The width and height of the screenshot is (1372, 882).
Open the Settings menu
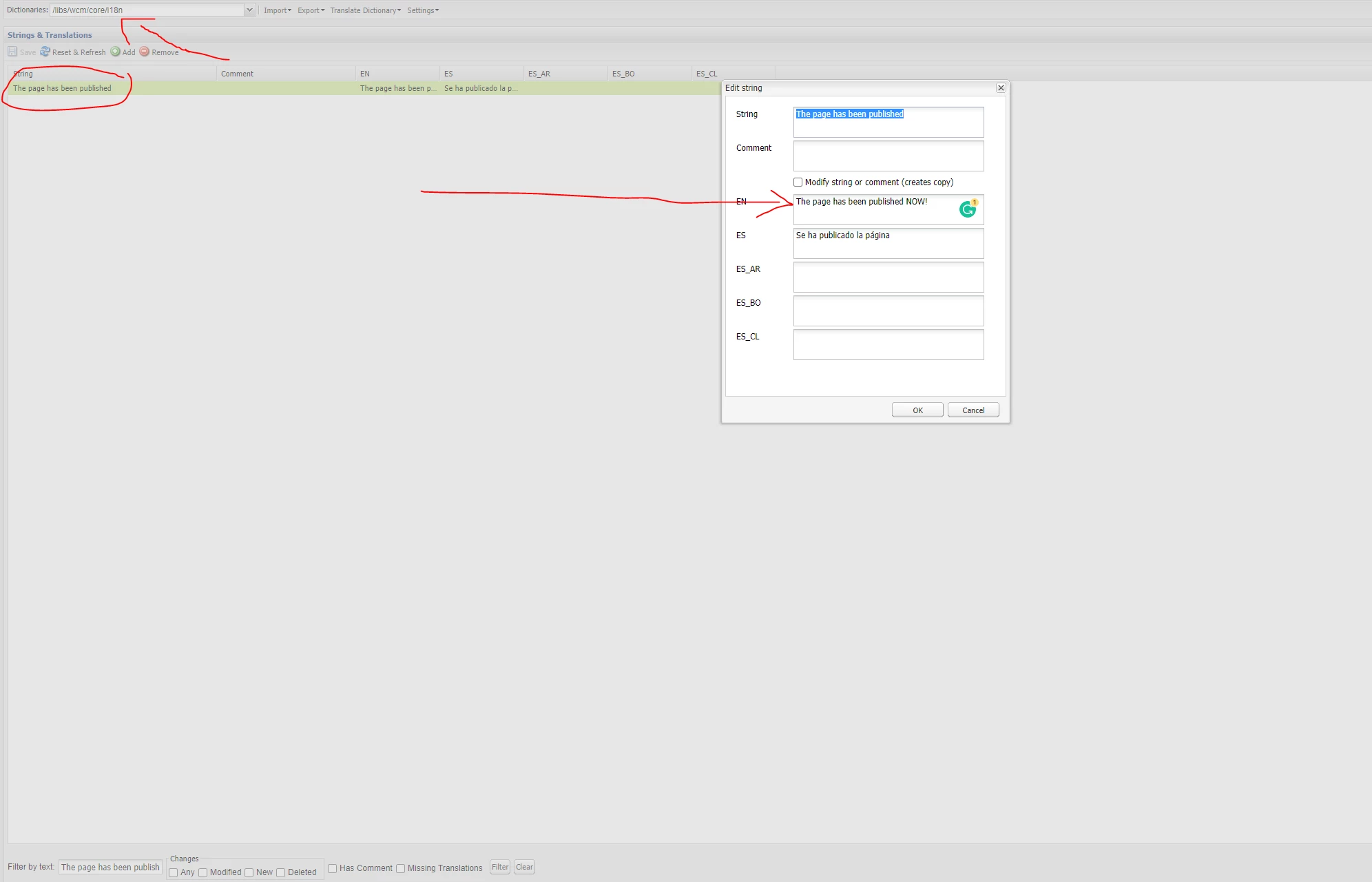click(422, 10)
